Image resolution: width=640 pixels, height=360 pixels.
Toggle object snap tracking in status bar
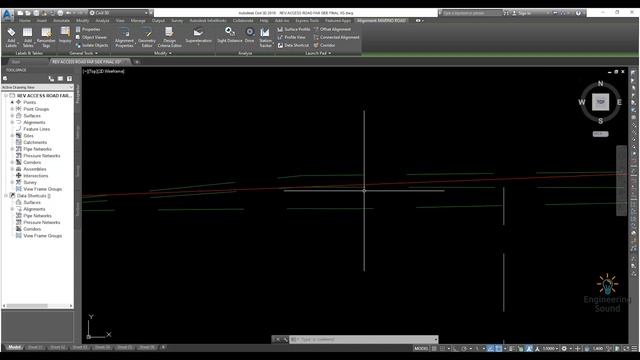point(491,349)
